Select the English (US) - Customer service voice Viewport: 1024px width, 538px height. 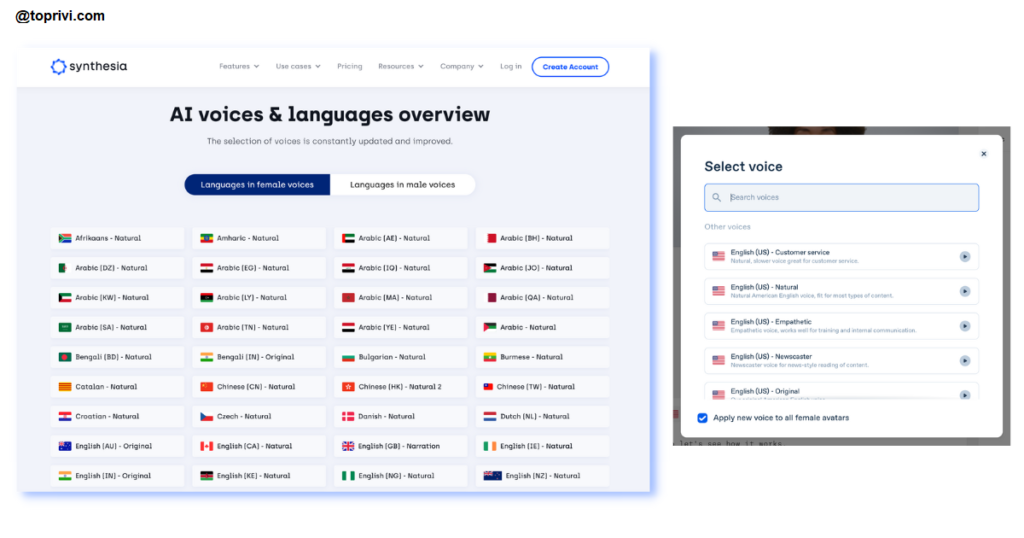(841, 257)
